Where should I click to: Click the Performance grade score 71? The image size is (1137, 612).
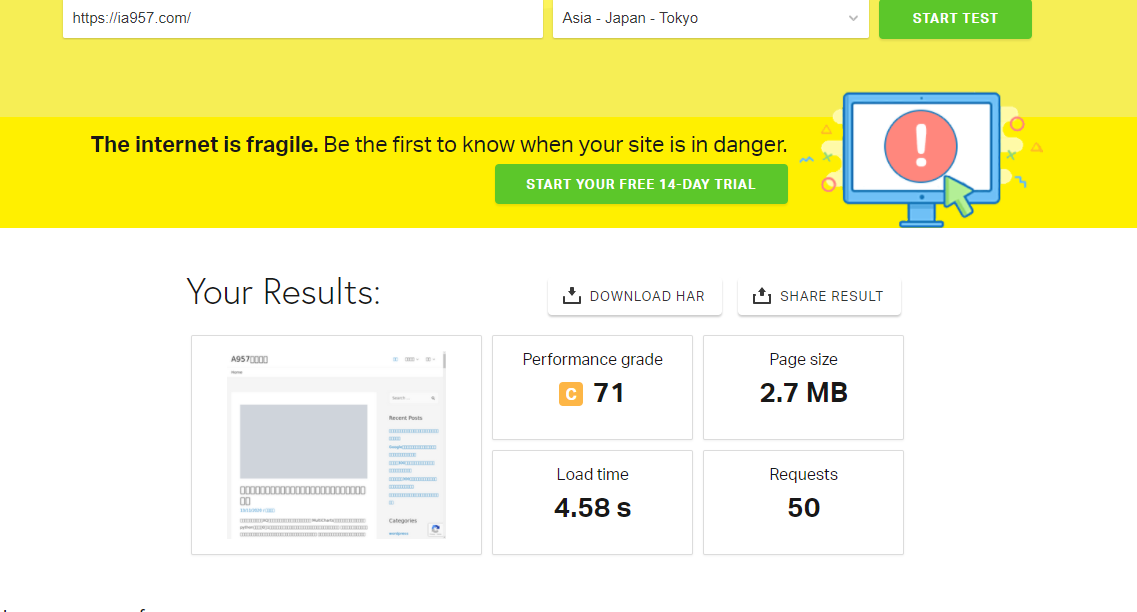pos(608,393)
